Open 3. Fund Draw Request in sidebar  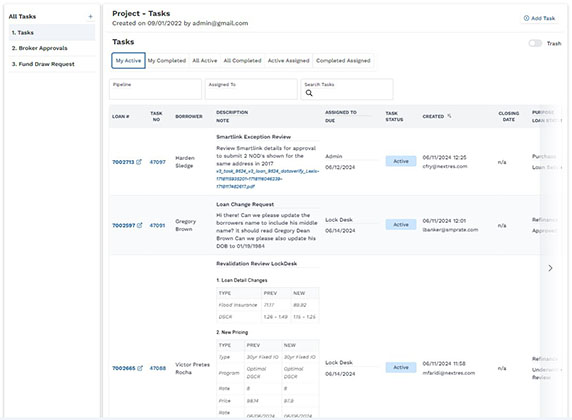pyautogui.click(x=52, y=64)
